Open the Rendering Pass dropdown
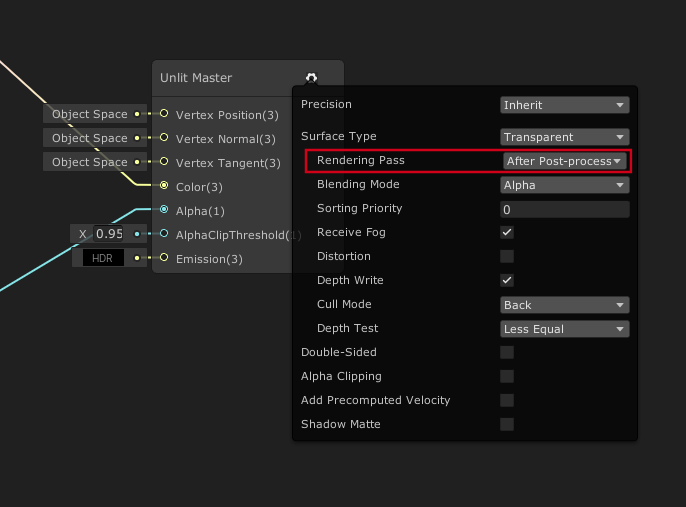Screen dimensions: 686x507 tap(564, 161)
